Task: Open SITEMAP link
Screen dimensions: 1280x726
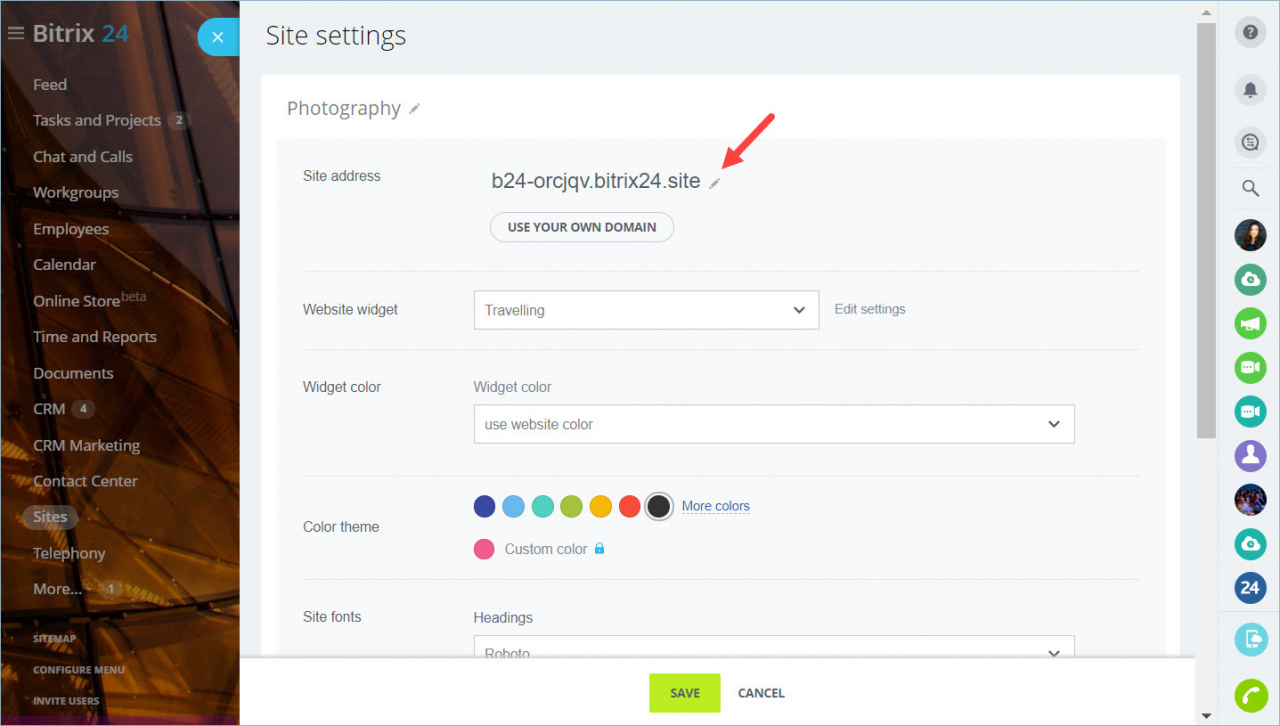Action: point(54,638)
